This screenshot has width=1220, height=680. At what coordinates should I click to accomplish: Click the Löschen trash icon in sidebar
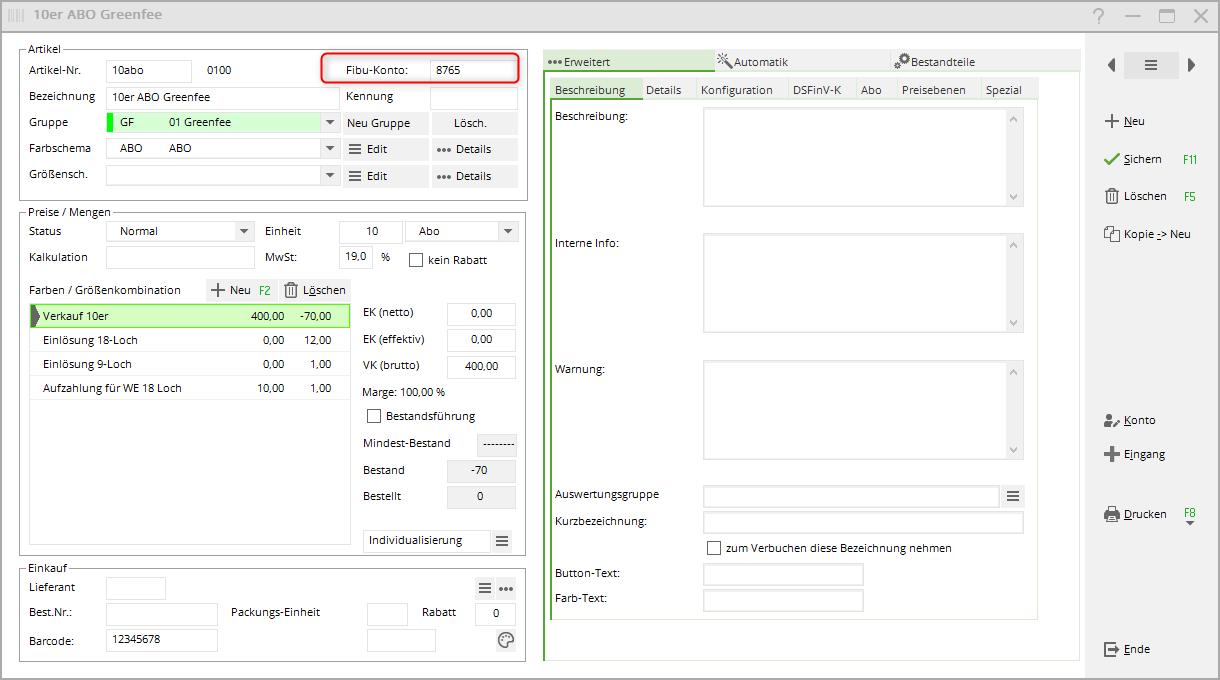tap(1111, 197)
